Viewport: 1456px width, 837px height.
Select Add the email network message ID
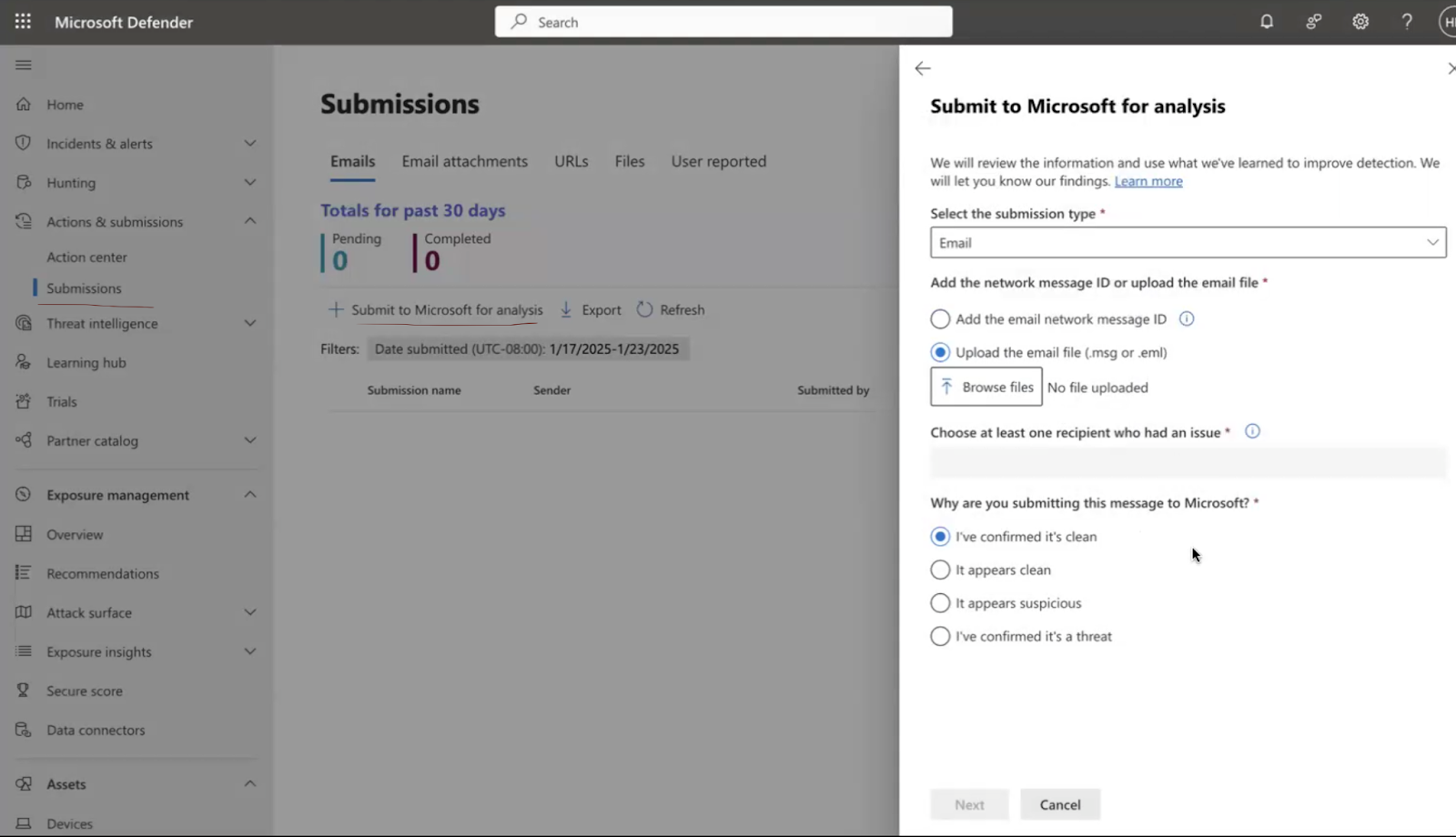click(940, 319)
